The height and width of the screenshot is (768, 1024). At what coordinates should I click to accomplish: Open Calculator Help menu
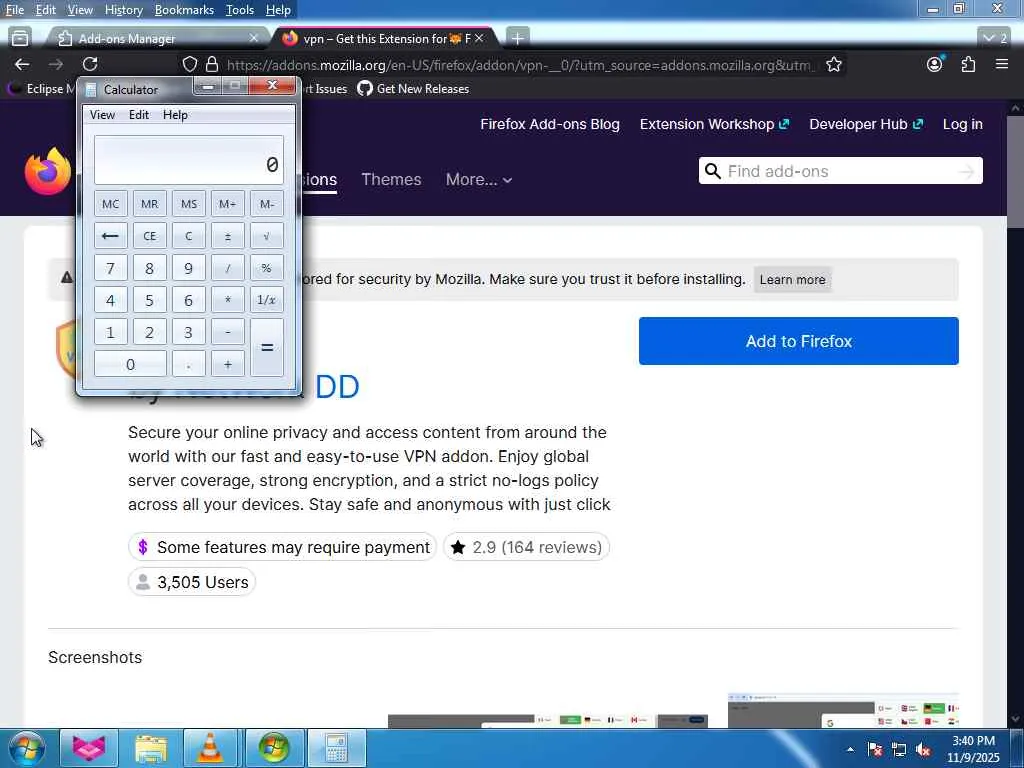coord(175,115)
